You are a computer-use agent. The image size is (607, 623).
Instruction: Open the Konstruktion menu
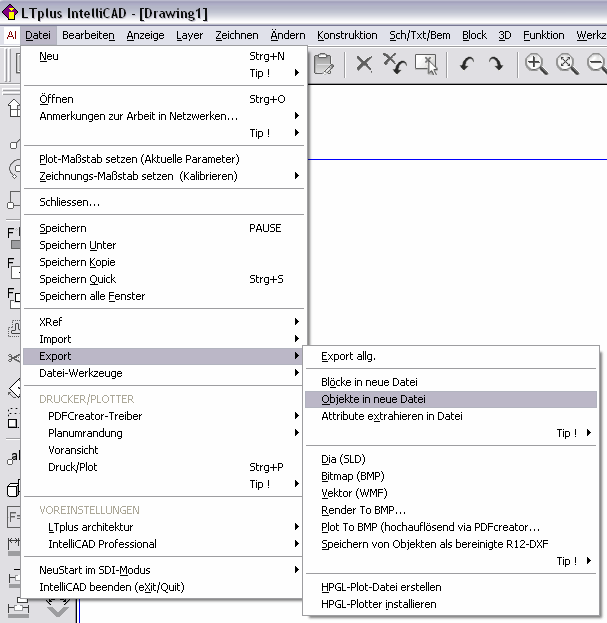(x=347, y=35)
